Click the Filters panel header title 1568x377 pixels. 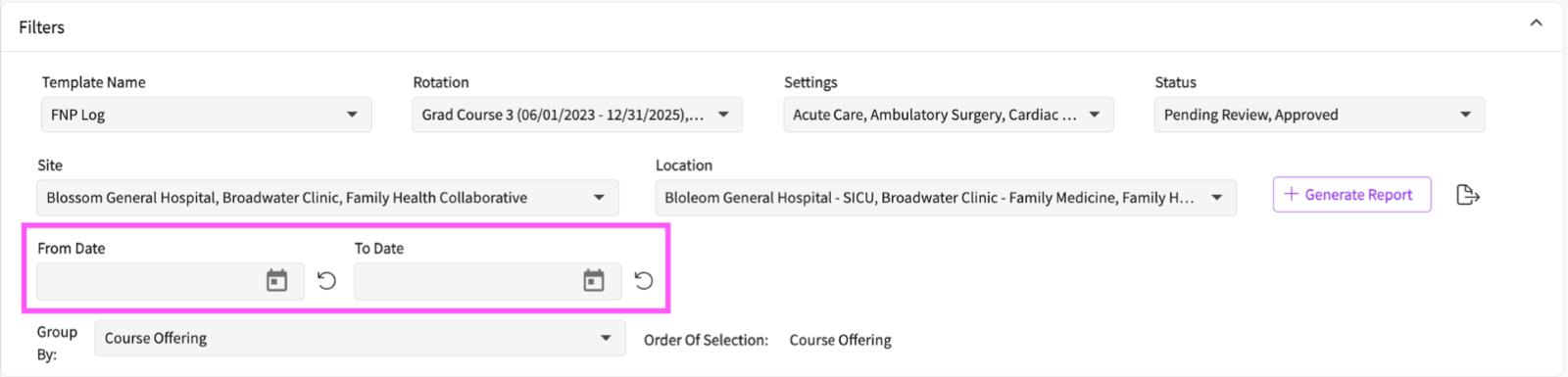pos(41,27)
